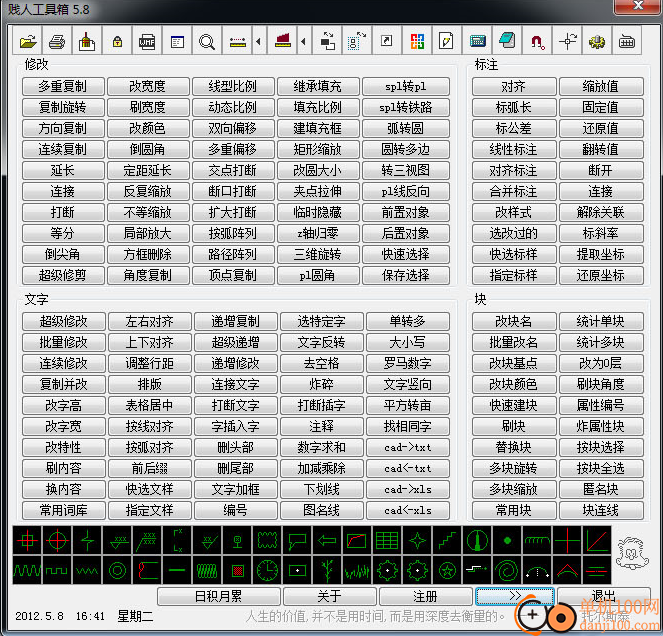Click the printer toolbar icon
This screenshot has width=663, height=636.
[58, 41]
